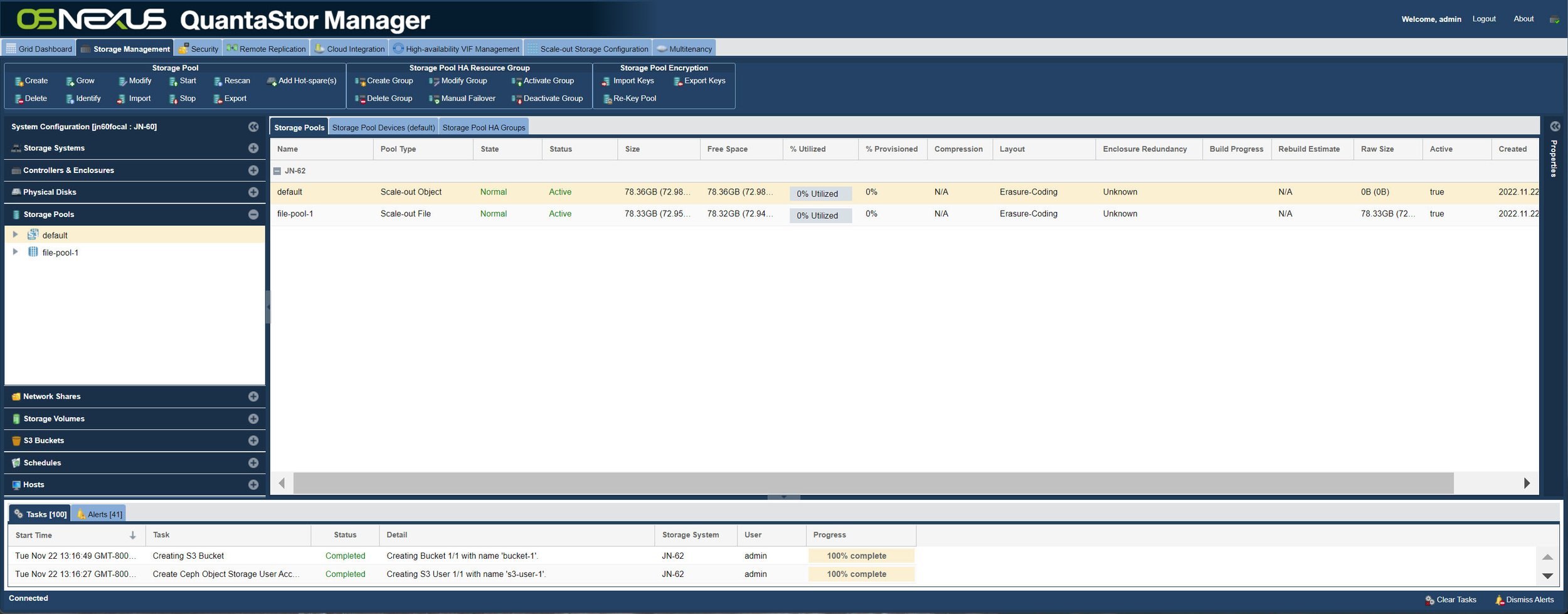Click the Modify storage pool button

(135, 81)
